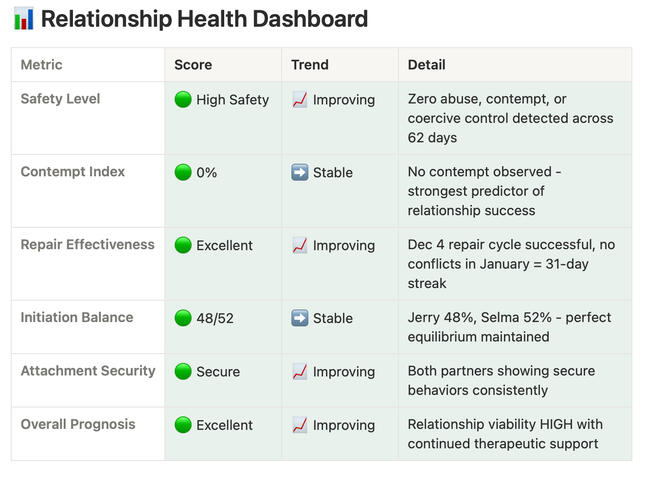Viewport: 645px width, 477px height.
Task: Click the Stable arrow icon in Contempt Index row
Action: pyautogui.click(x=300, y=172)
